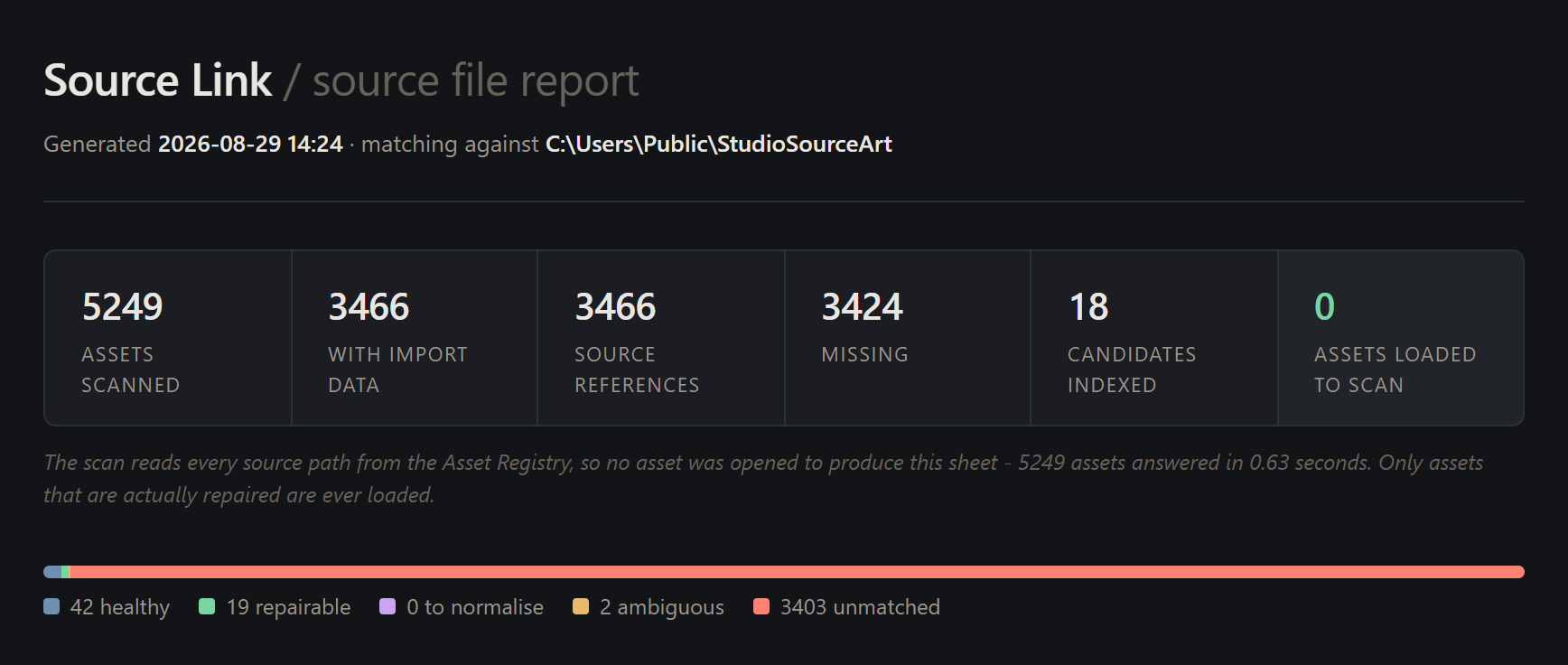The image size is (1568, 665).
Task: Select the 3466 Source References card
Action: pyautogui.click(x=661, y=338)
